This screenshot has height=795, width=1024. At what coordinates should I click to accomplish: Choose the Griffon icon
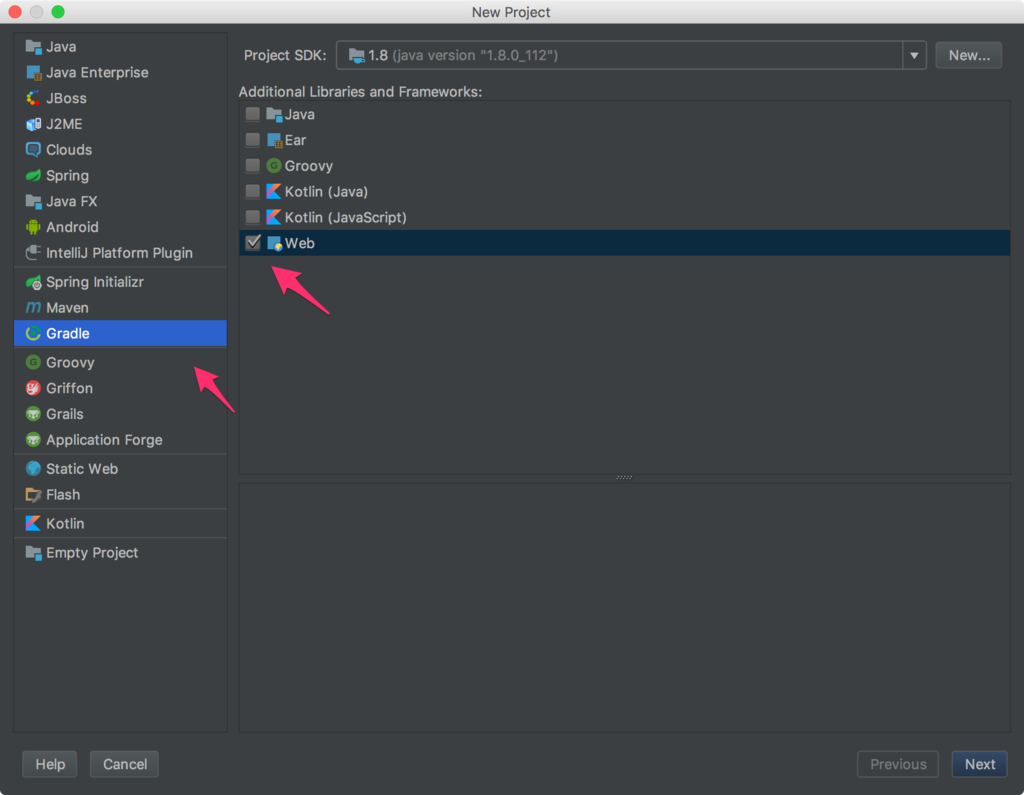(33, 389)
